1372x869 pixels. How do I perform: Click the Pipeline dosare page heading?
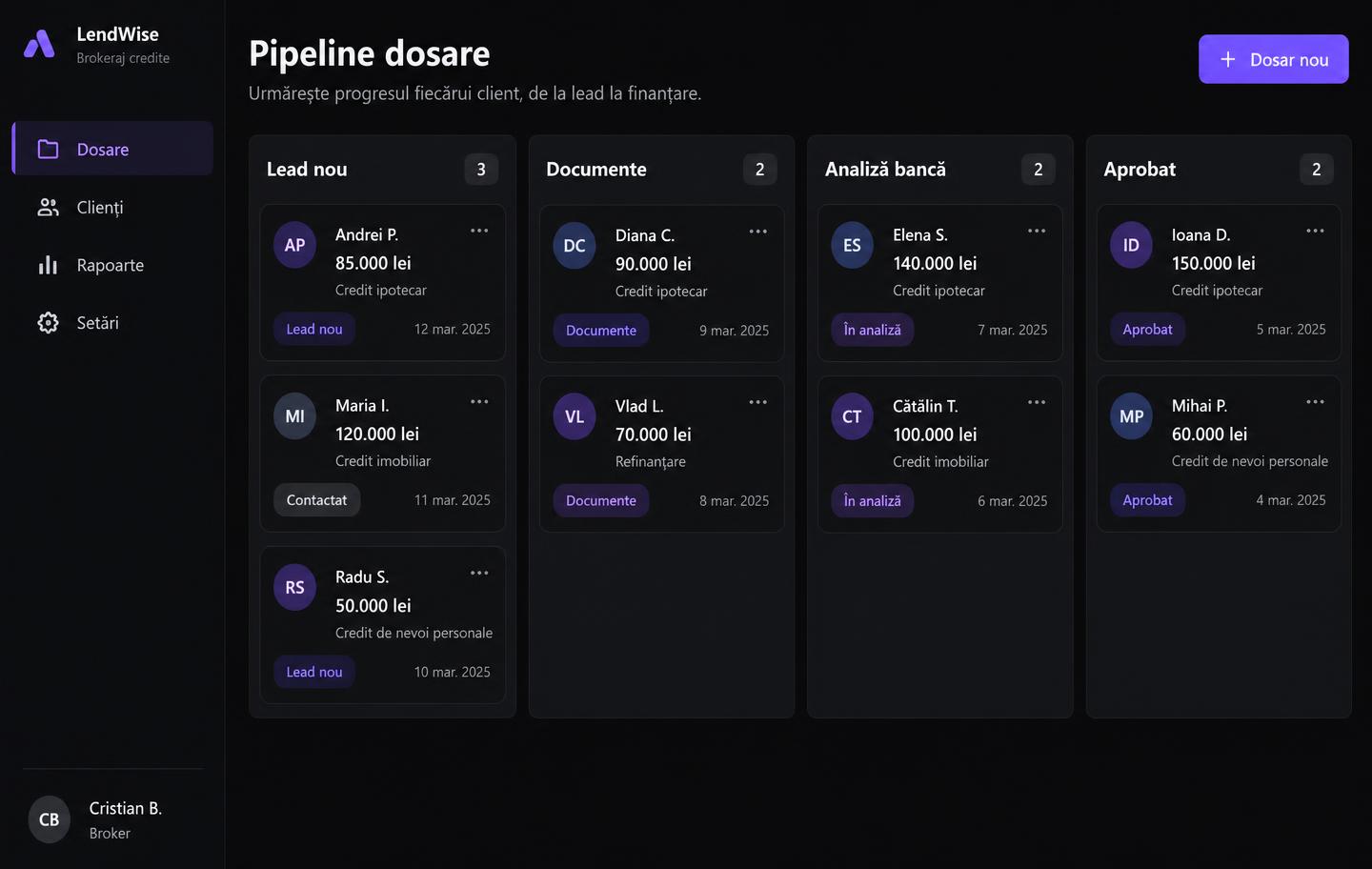(370, 53)
